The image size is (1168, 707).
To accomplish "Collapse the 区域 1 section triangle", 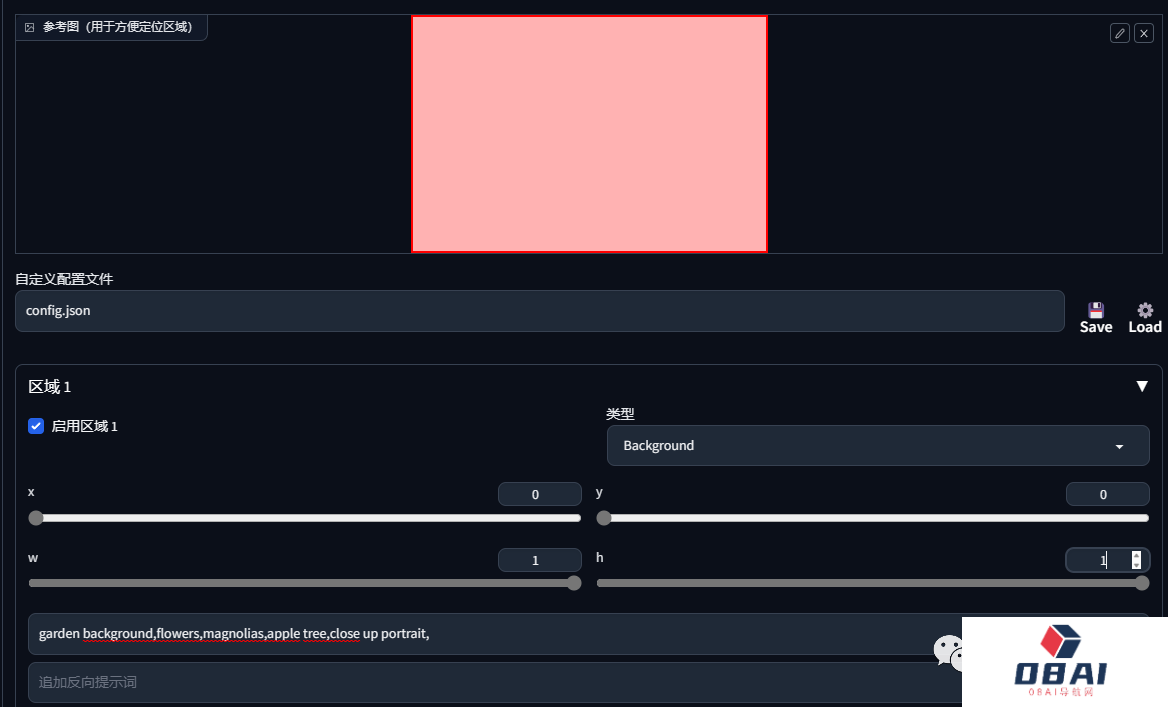I will point(1142,386).
